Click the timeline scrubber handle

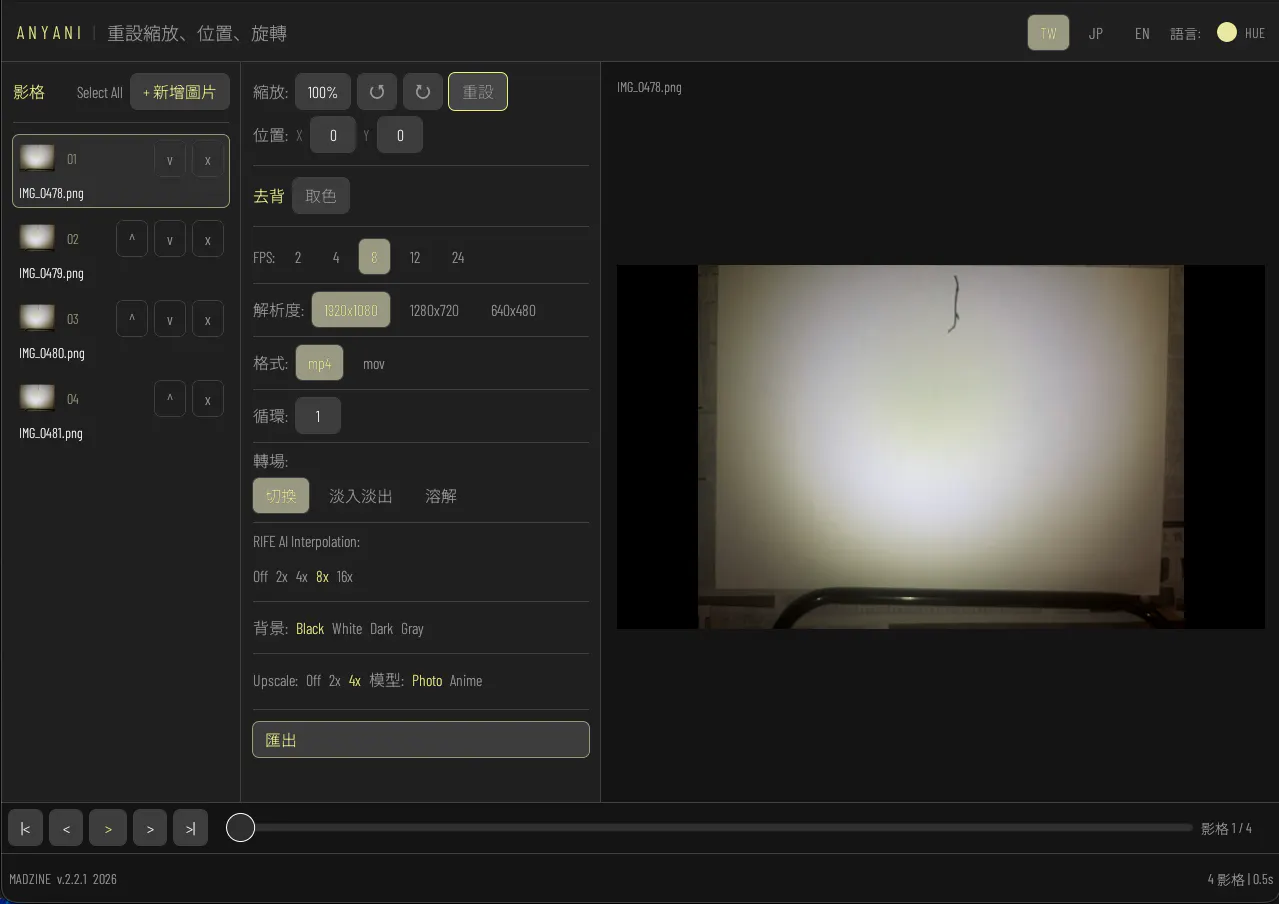point(240,827)
